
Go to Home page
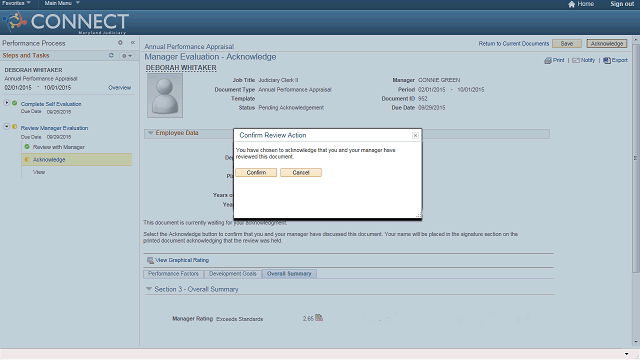tap(585, 4)
